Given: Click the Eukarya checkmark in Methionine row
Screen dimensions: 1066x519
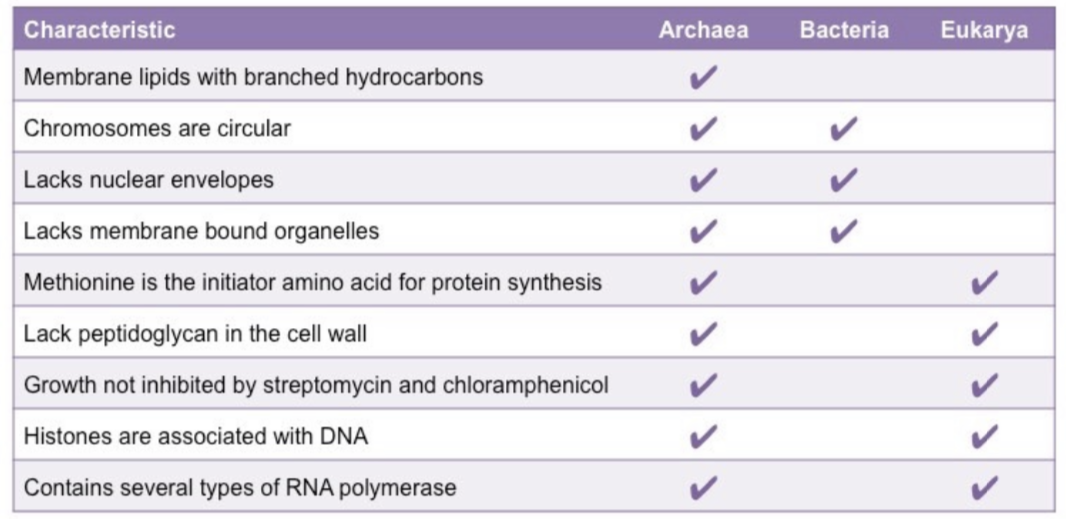Looking at the screenshot, I should (984, 283).
